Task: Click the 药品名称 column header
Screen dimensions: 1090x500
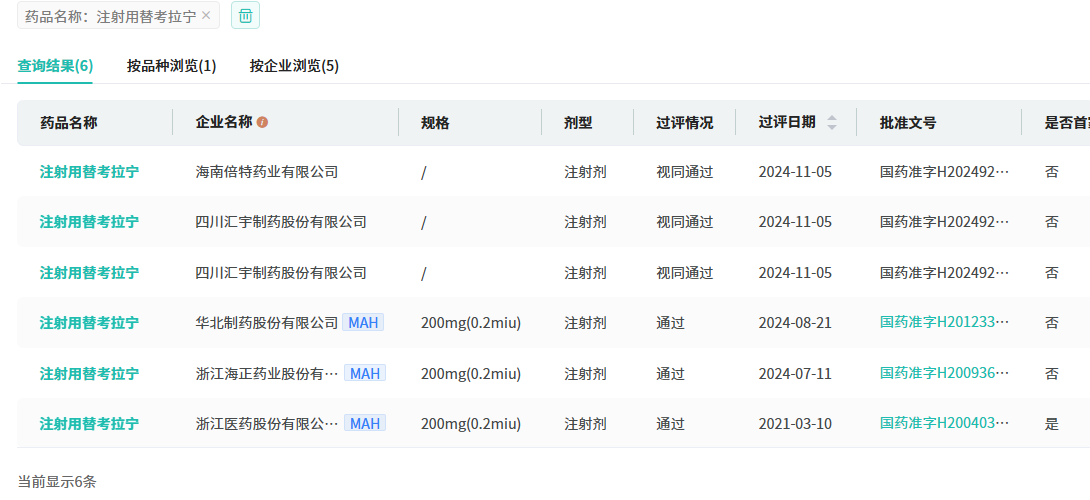Action: [x=68, y=123]
